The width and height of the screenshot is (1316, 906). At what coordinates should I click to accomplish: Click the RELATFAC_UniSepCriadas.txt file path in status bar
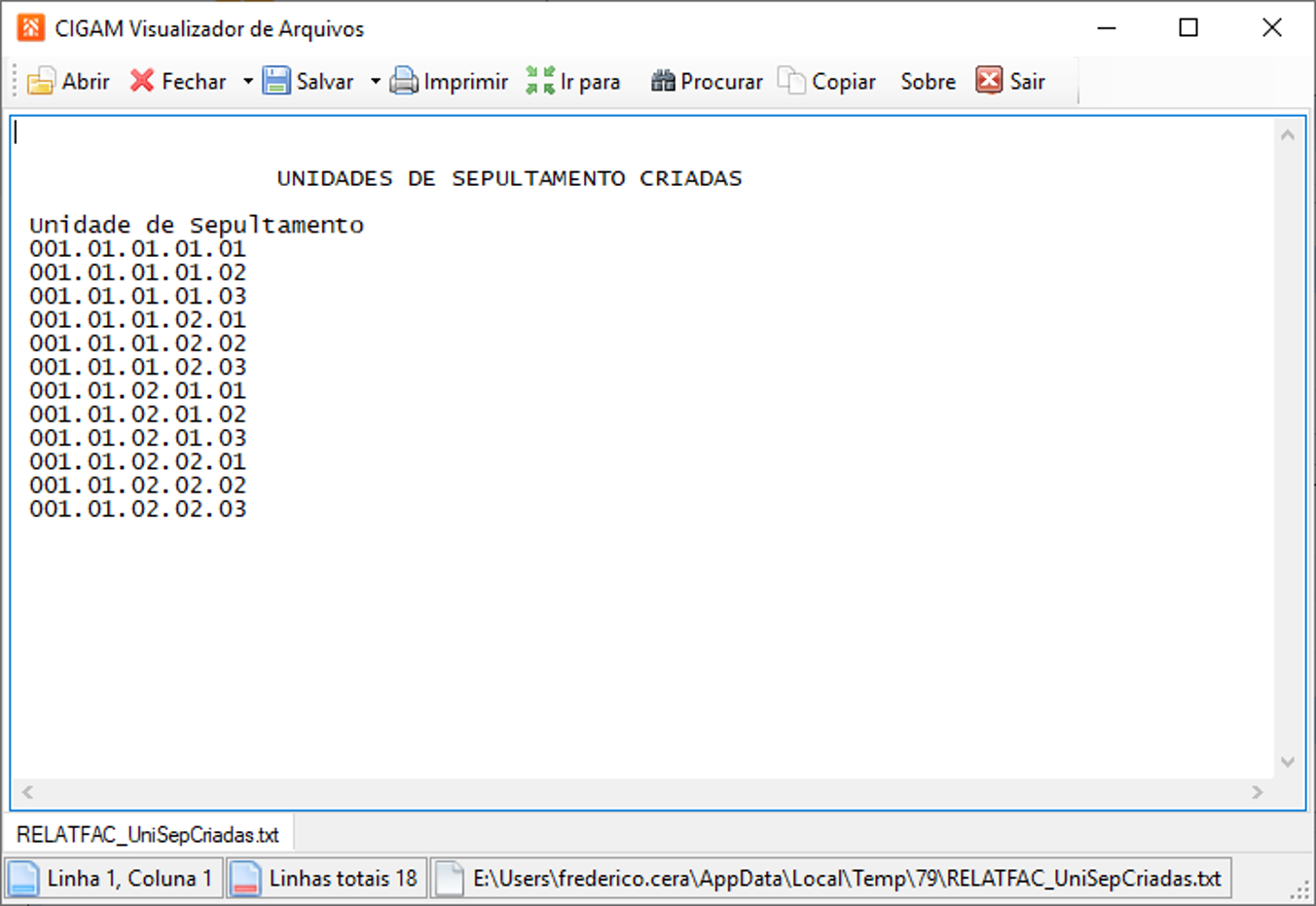tap(847, 879)
